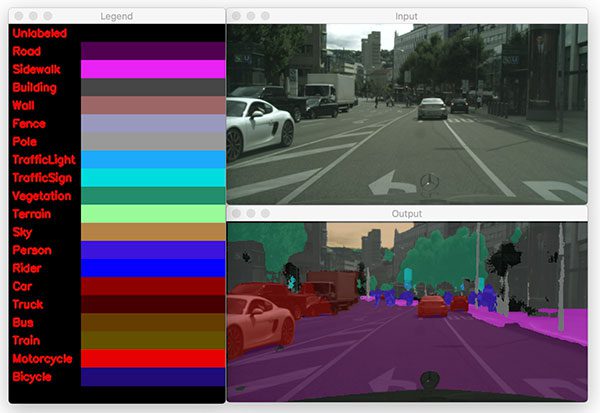Click the Output window title
Viewport: 600px width, 413px height.
pyautogui.click(x=407, y=214)
